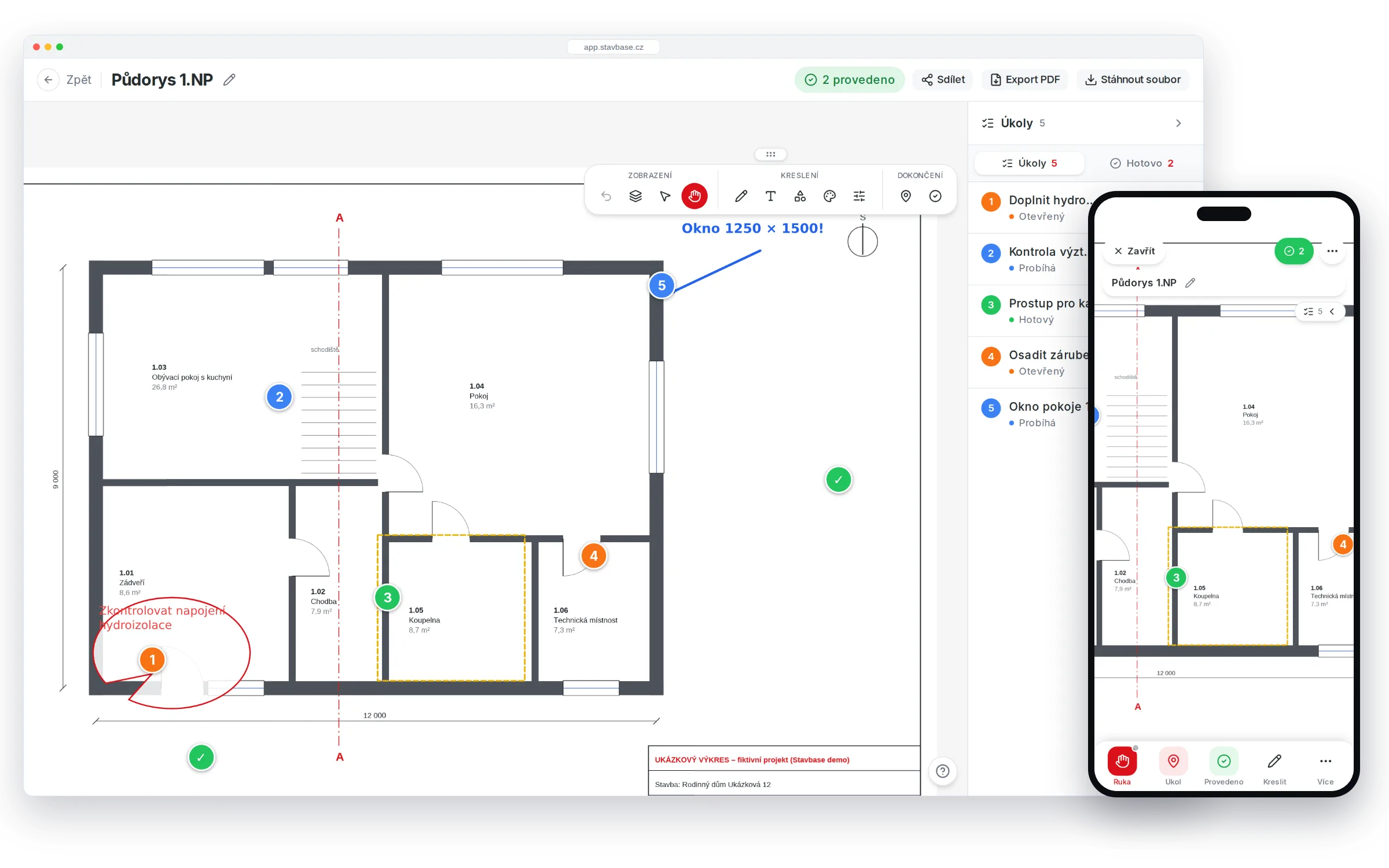Select the Úkoly 5 tab
This screenshot has height=868, width=1389.
click(1030, 163)
